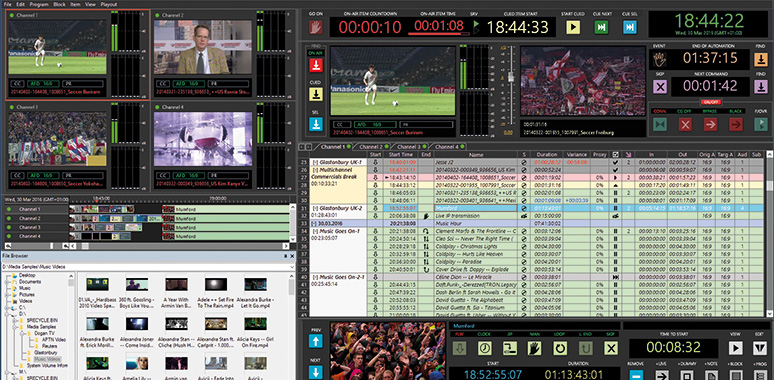Switch to the Channel 3 playlist tab
Viewport: 774px width, 380px height.
coord(409,147)
